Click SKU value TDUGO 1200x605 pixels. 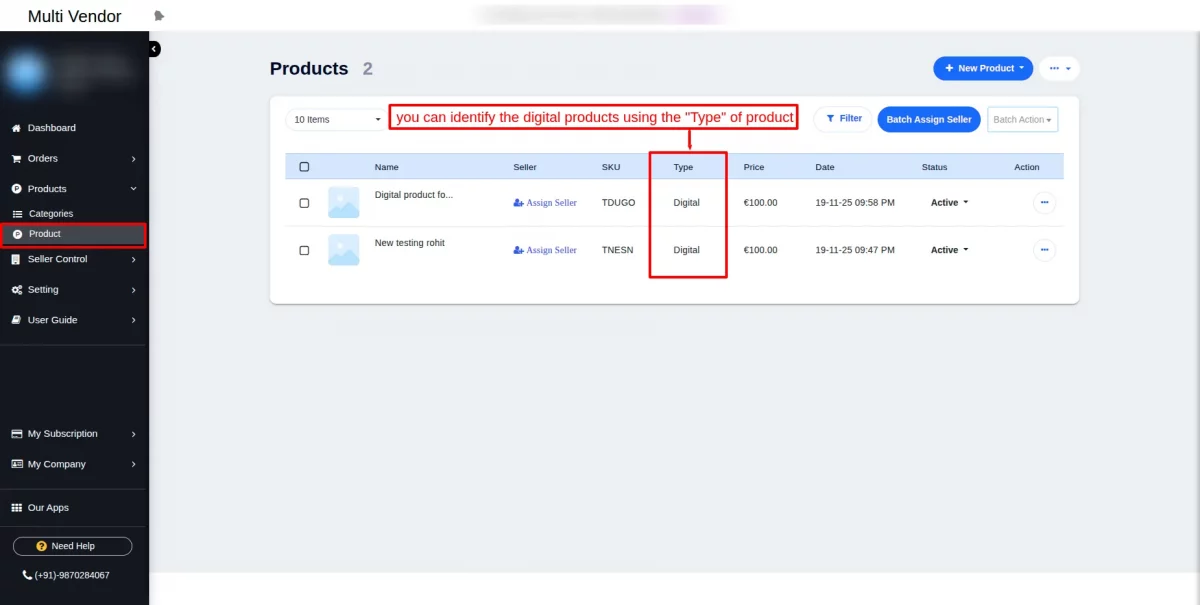tap(618, 203)
